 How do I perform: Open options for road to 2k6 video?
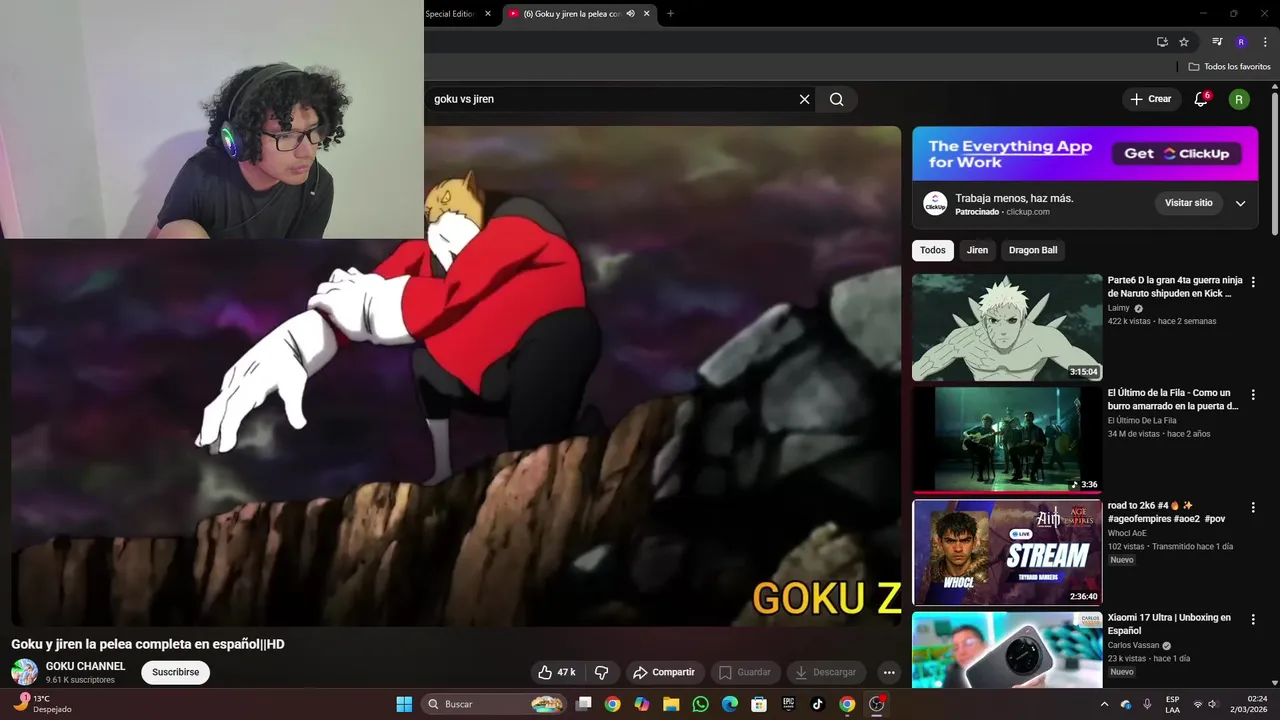click(x=1253, y=507)
